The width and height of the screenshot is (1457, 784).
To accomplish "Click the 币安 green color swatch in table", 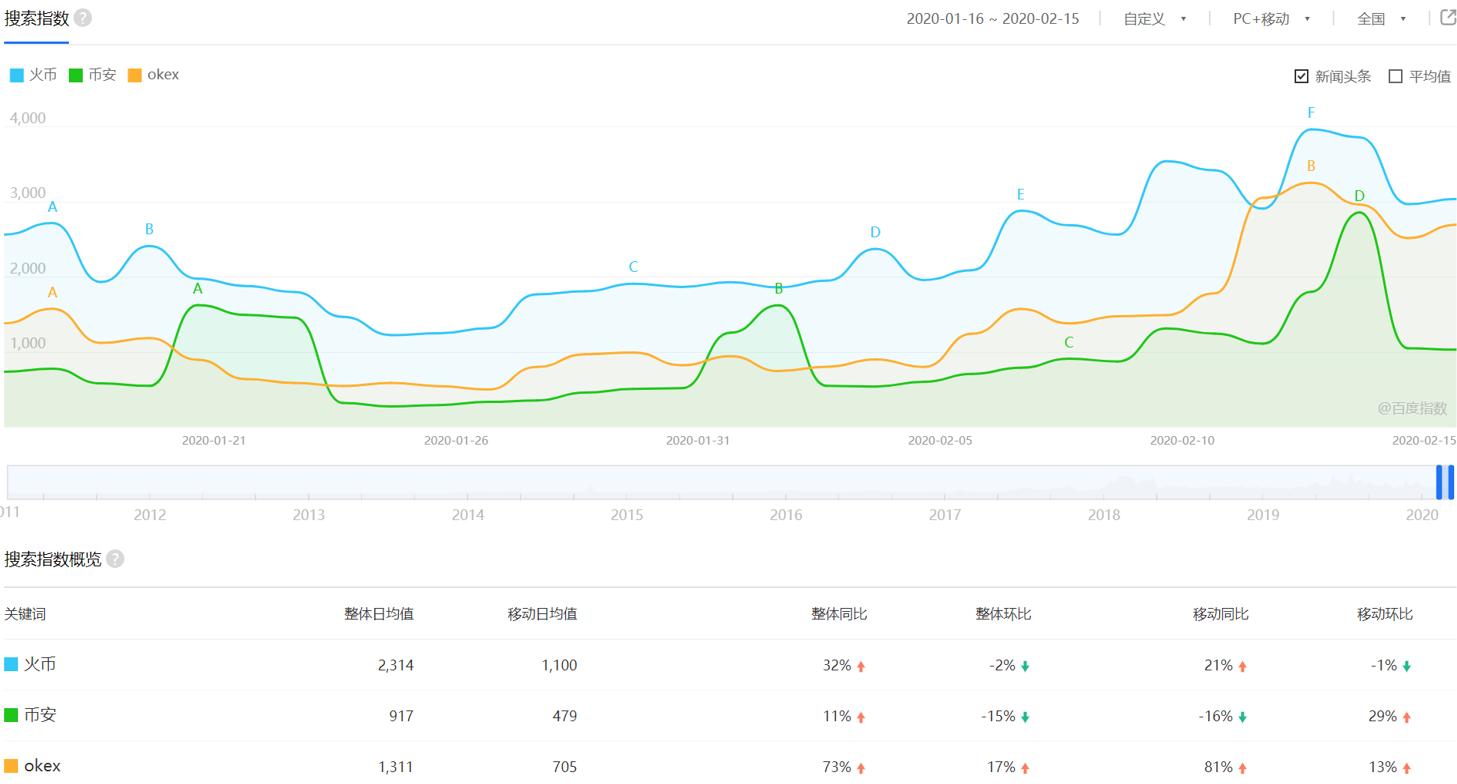I will (11, 715).
